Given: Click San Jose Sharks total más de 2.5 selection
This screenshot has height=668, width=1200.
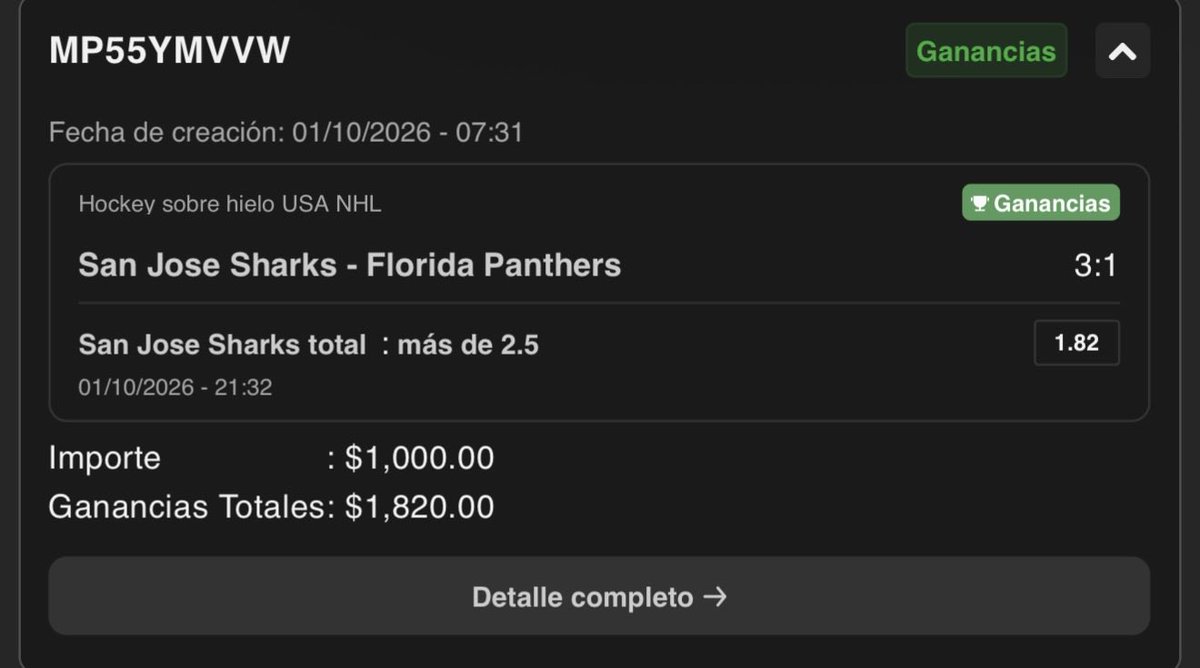Looking at the screenshot, I should click(308, 345).
